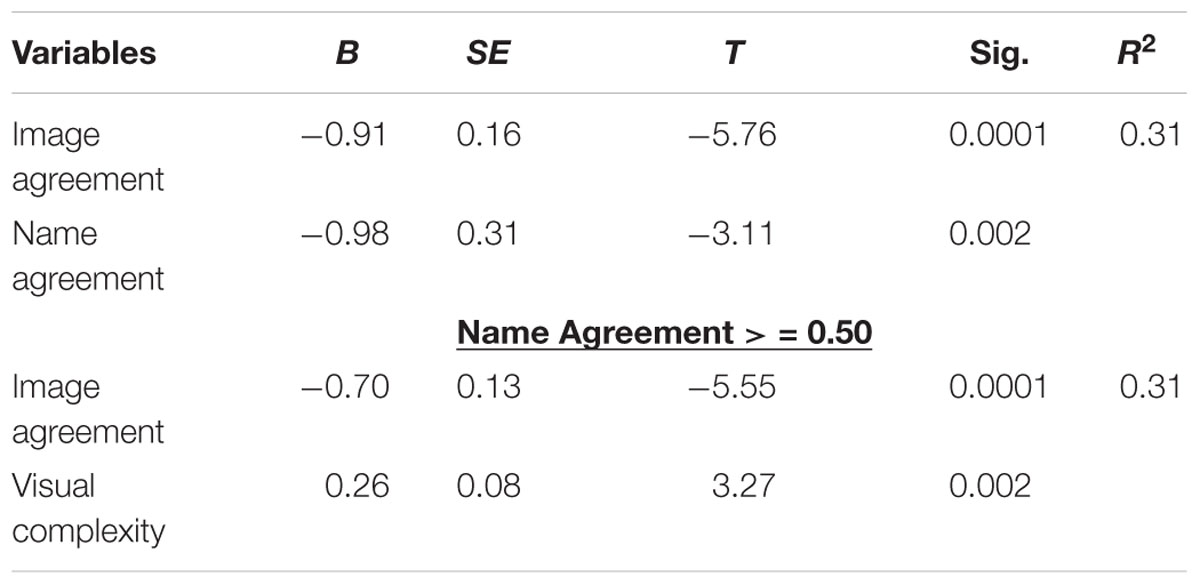Image resolution: width=1200 pixels, height=585 pixels.
Task: Click the B value −0.98
Action: tap(344, 234)
